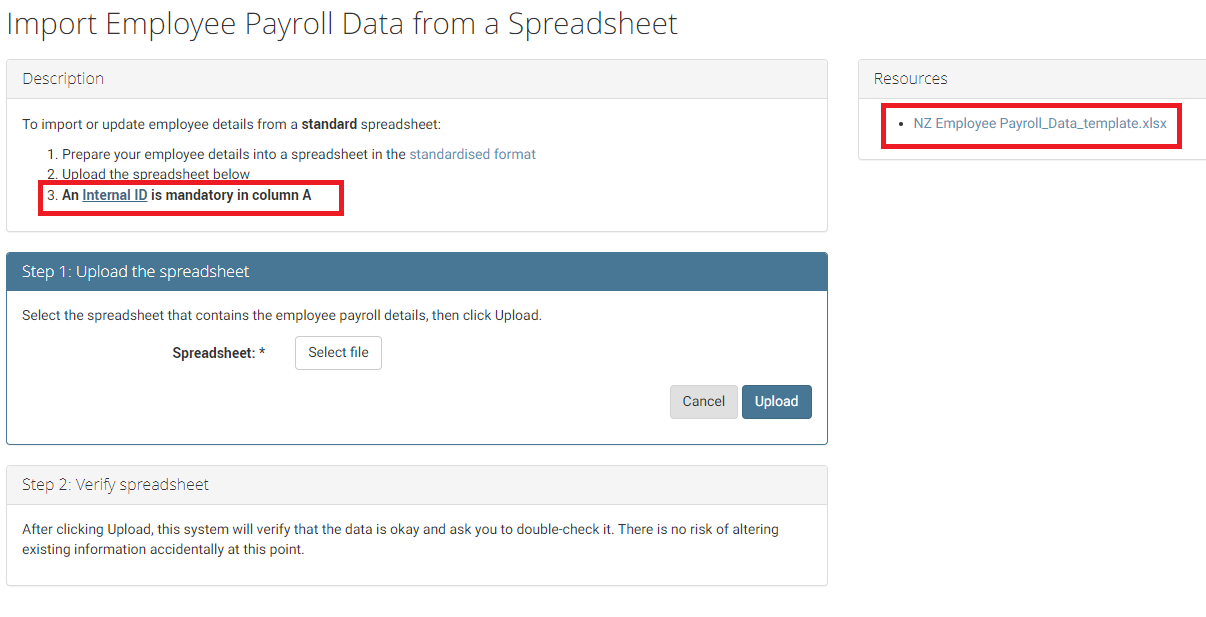Click the Upload the spreadsheet below instruction
Screen dimensions: 1206x617
(156, 175)
